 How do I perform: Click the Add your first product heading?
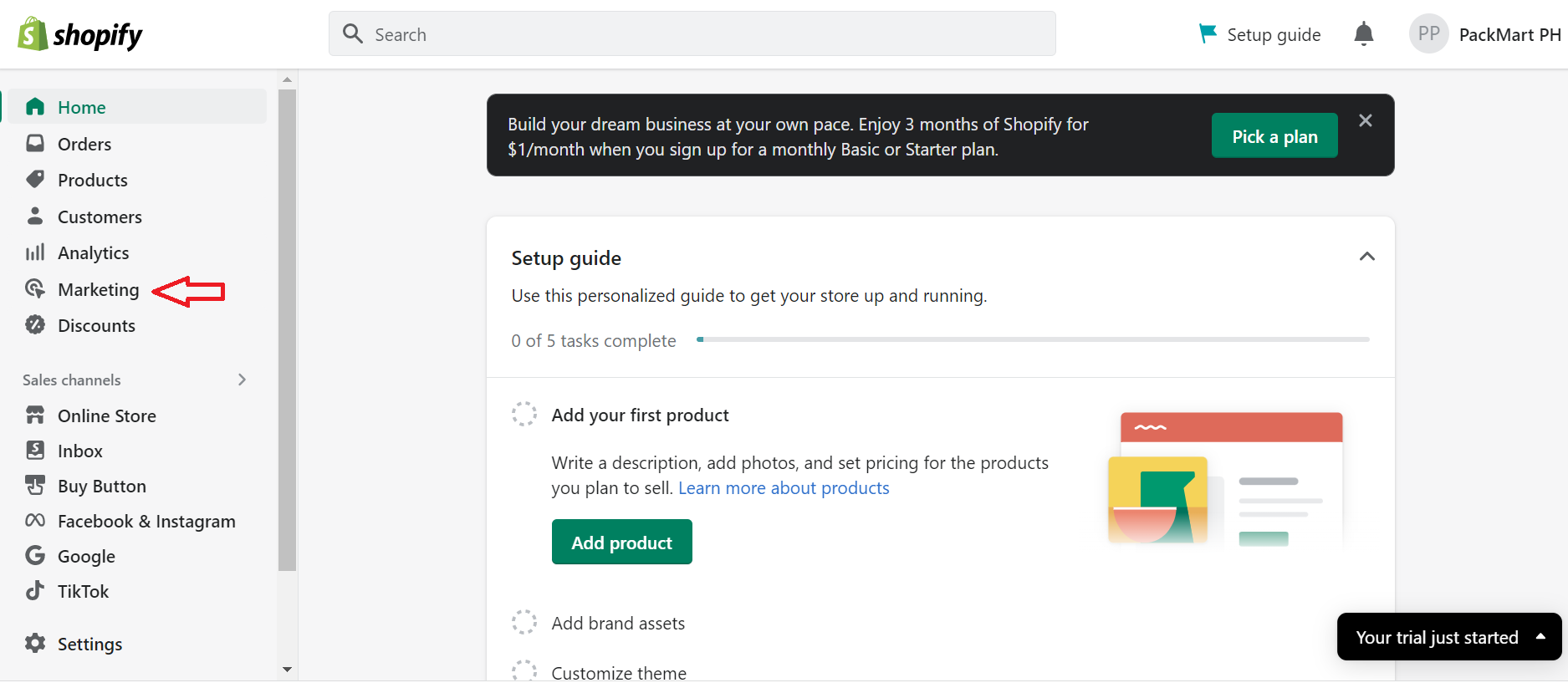click(x=640, y=415)
